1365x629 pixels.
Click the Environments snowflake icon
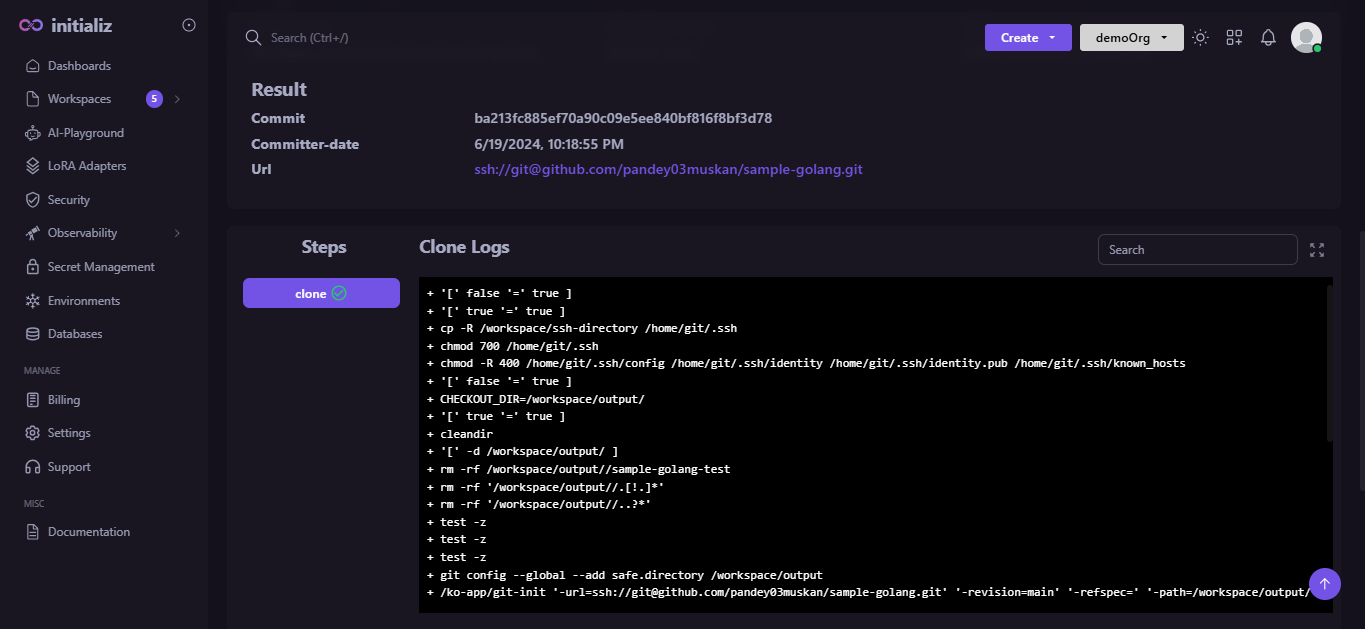pyautogui.click(x=31, y=301)
